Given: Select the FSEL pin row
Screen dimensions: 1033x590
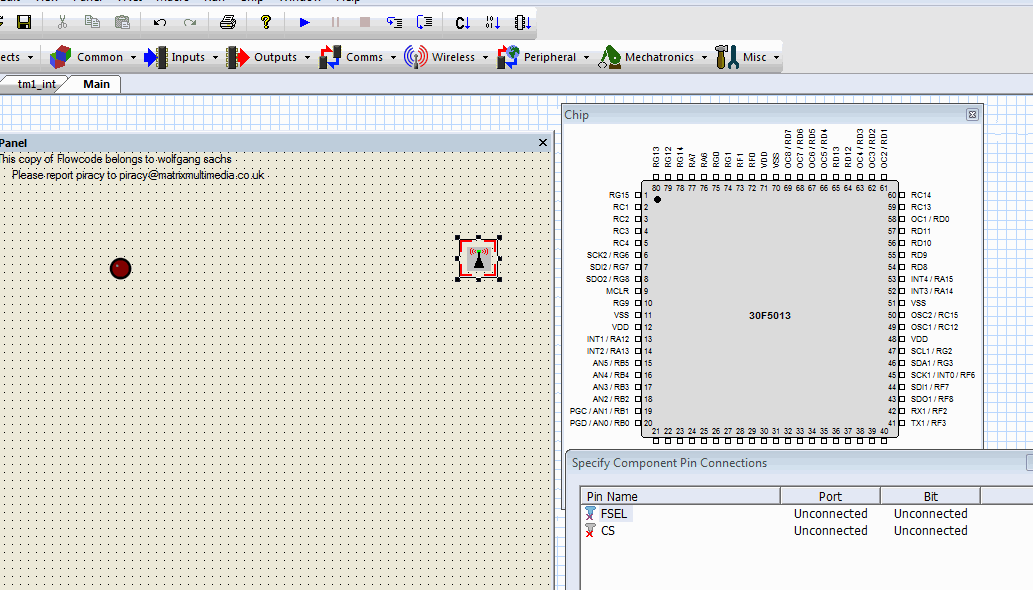Looking at the screenshot, I should pos(807,514).
